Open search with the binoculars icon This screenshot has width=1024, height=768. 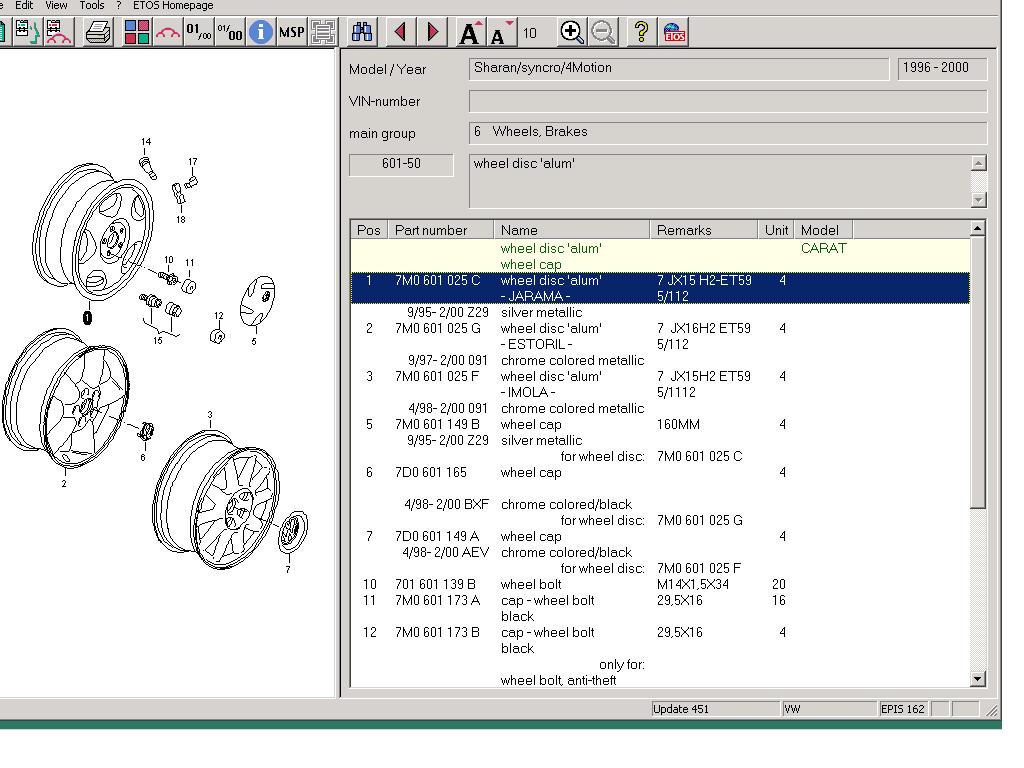362,33
